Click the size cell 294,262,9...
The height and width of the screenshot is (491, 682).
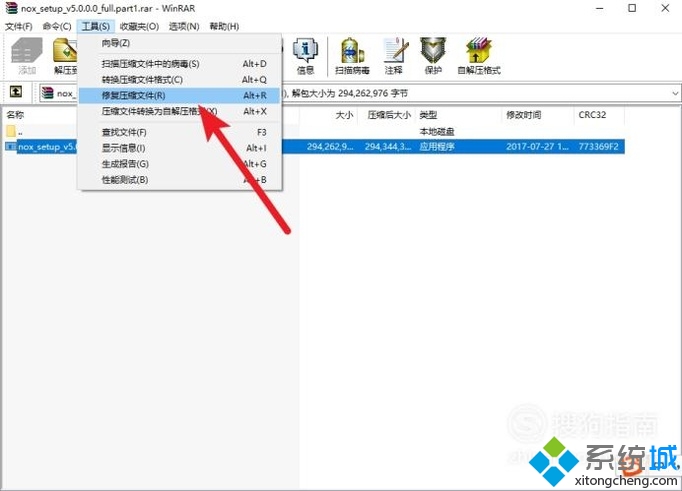point(330,147)
